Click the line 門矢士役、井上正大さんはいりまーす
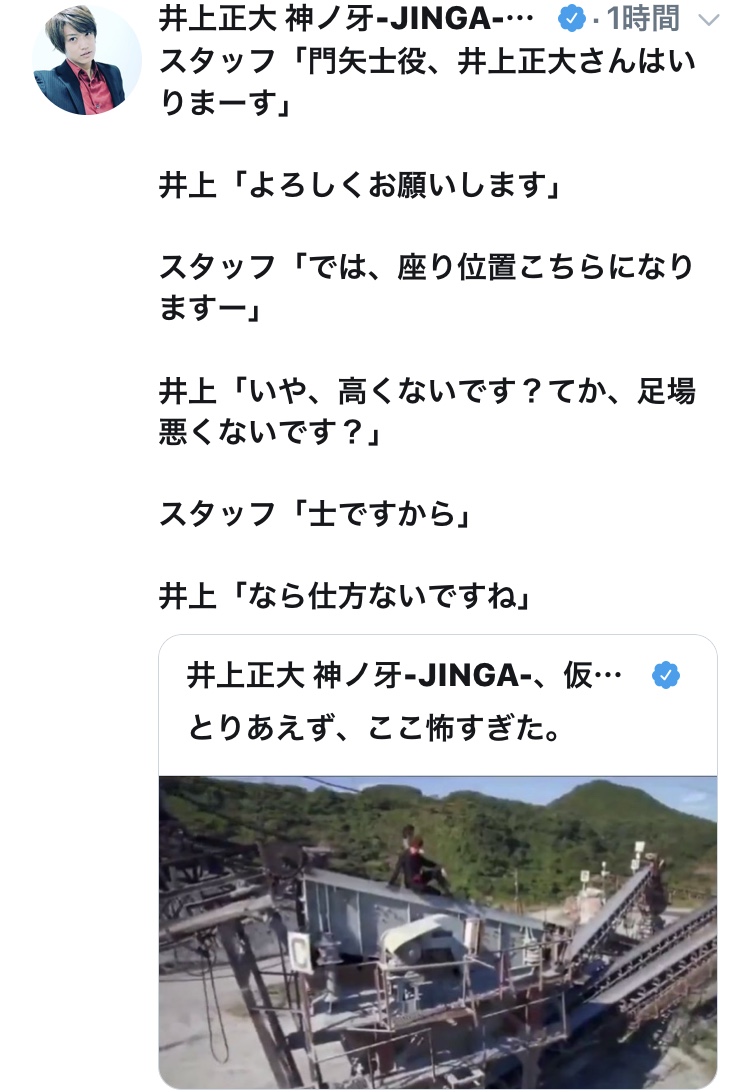The image size is (750, 1092). tap(427, 82)
